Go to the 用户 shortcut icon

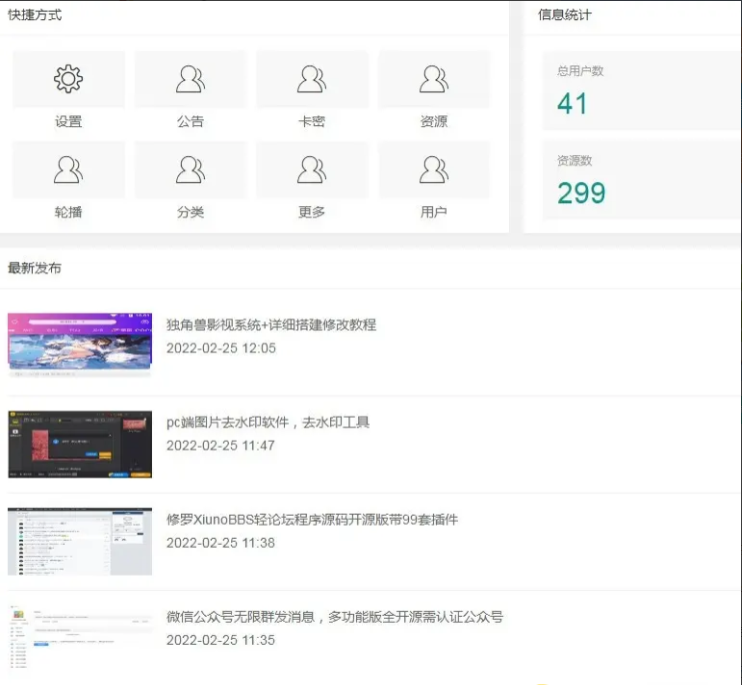click(434, 170)
